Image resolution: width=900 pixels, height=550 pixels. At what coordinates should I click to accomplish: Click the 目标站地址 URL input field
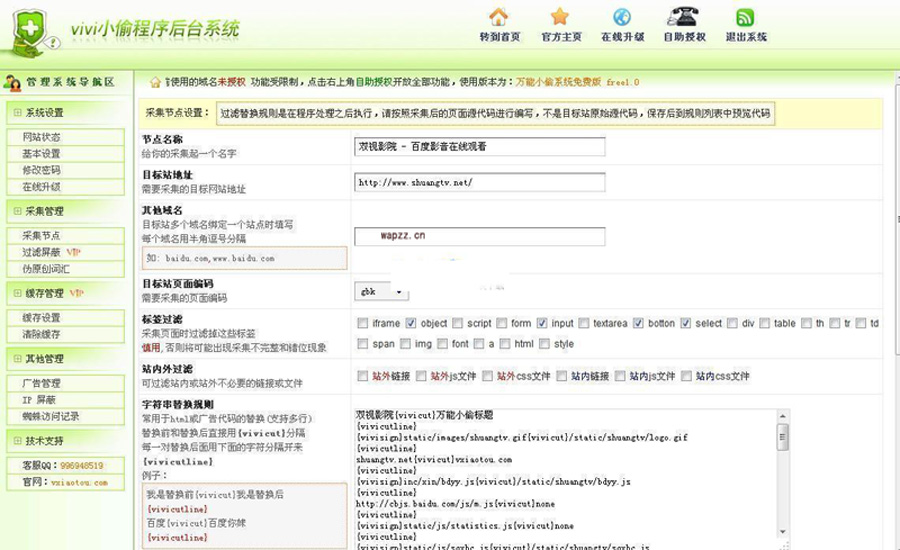480,183
